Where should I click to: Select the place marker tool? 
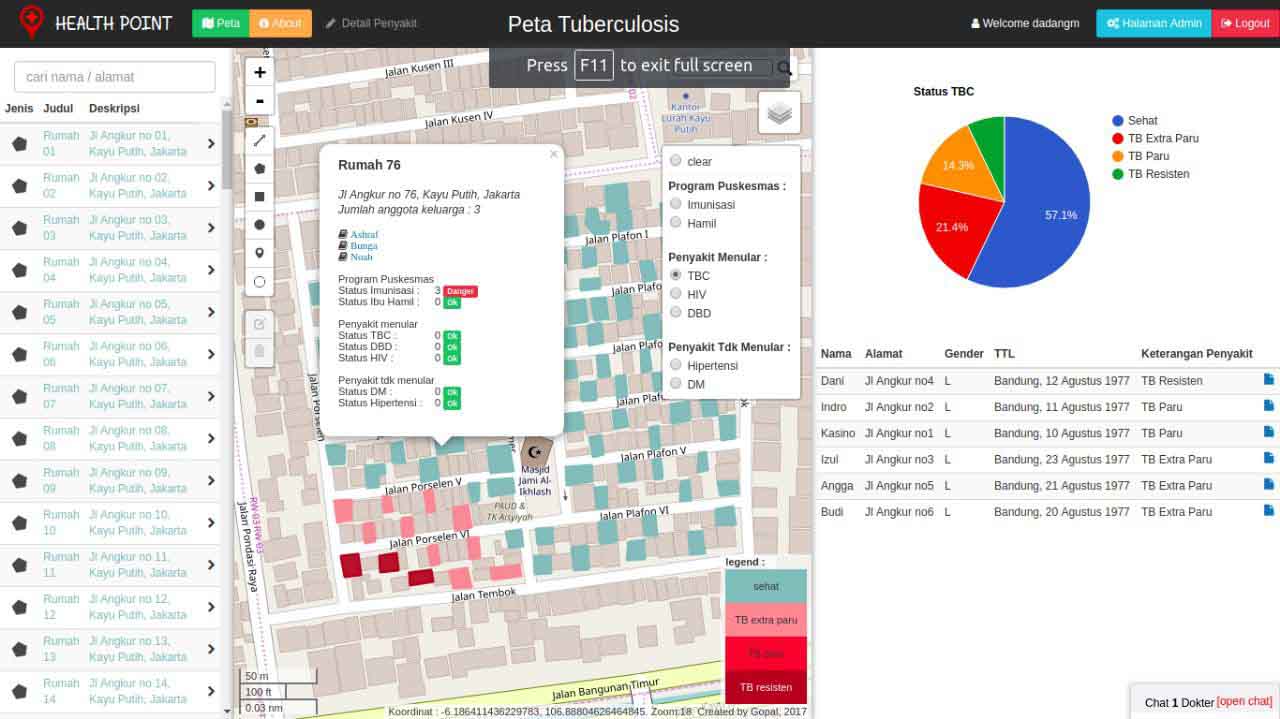coord(260,253)
